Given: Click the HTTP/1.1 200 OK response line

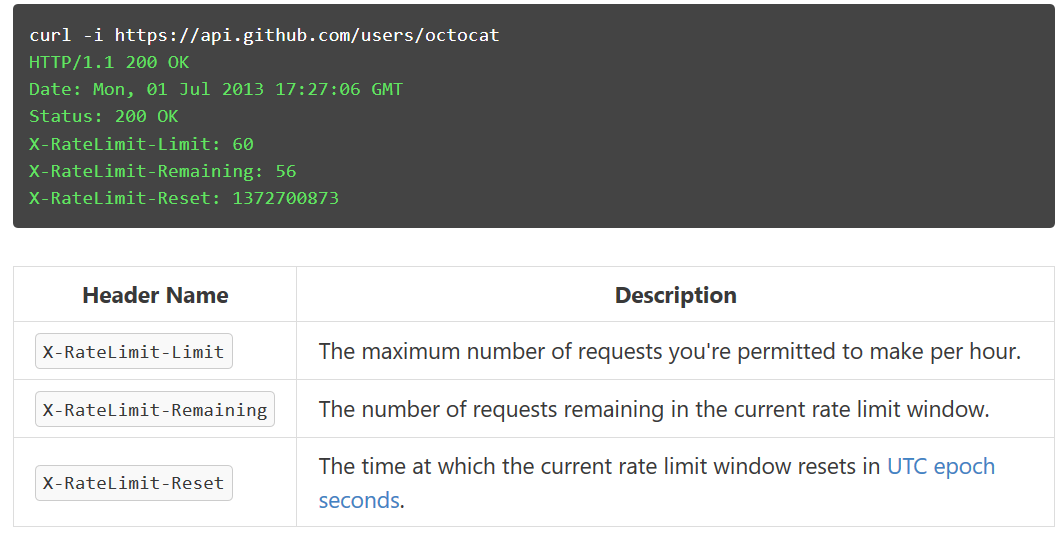Looking at the screenshot, I should point(109,62).
